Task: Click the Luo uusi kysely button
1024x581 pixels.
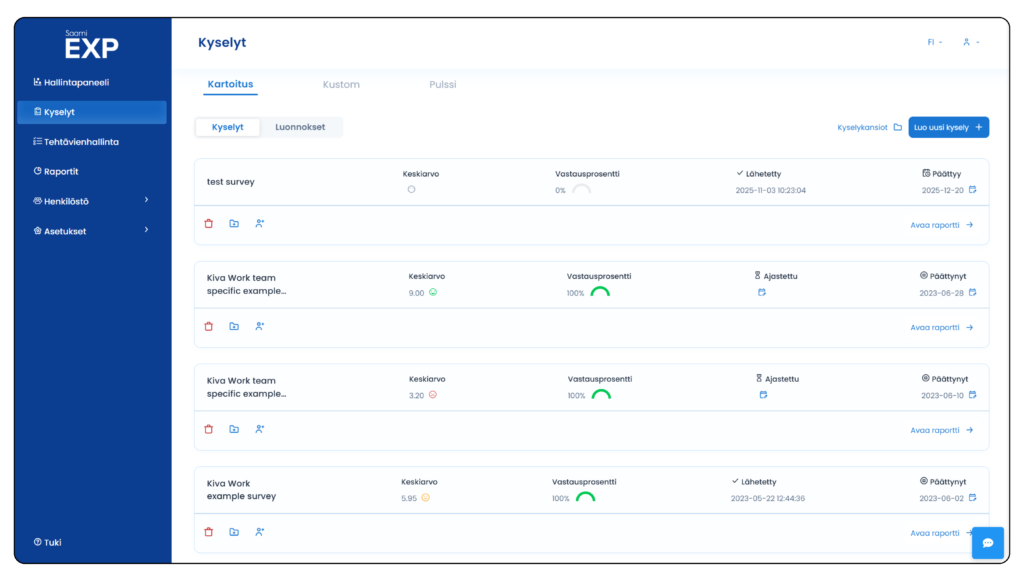Action: tap(948, 127)
